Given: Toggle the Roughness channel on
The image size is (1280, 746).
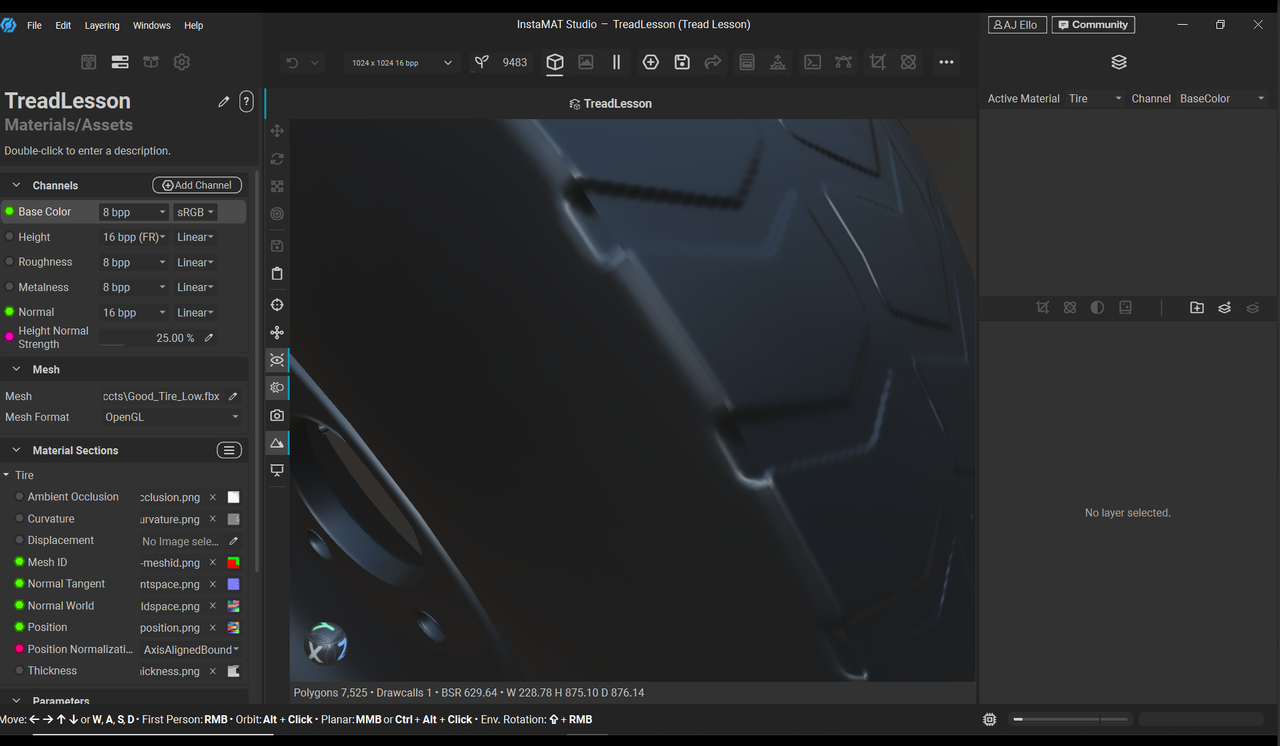Looking at the screenshot, I should coord(10,262).
